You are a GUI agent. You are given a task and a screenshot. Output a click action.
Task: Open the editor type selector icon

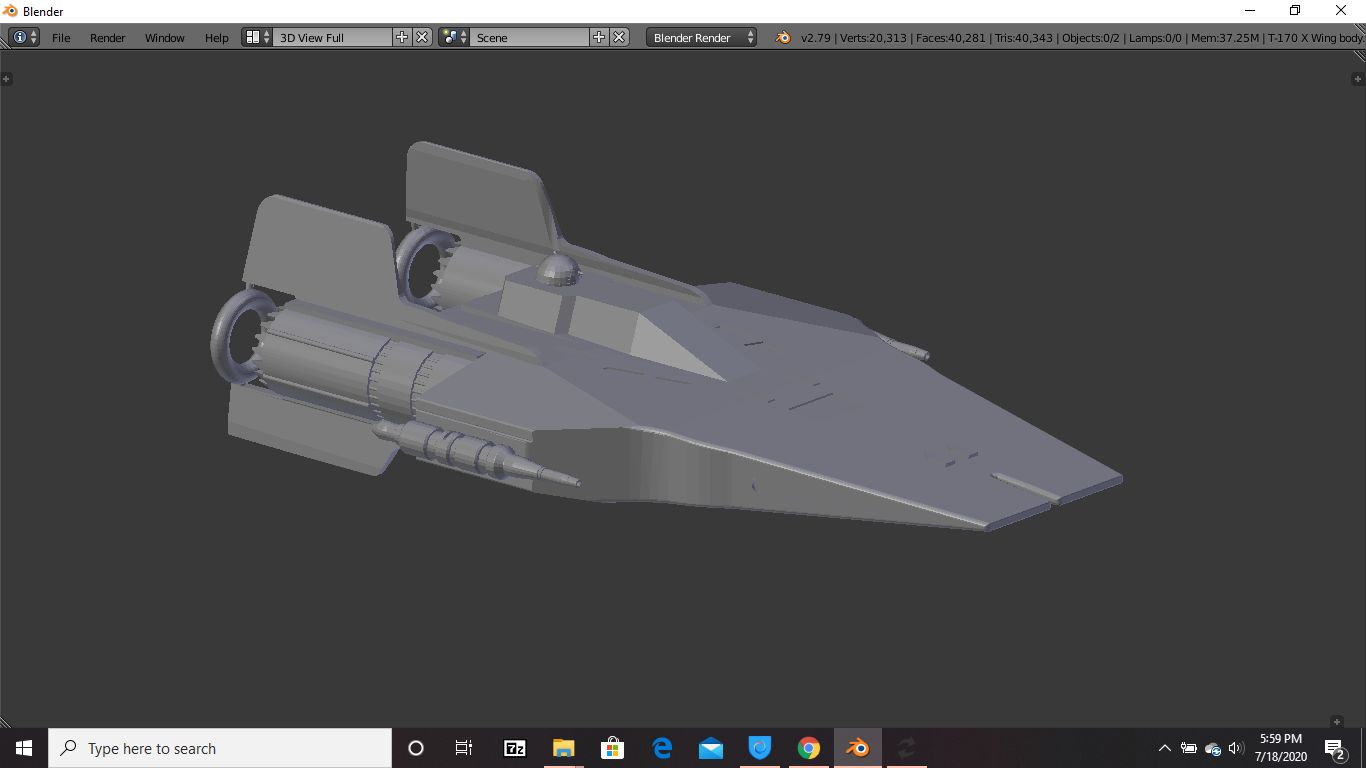pos(18,37)
